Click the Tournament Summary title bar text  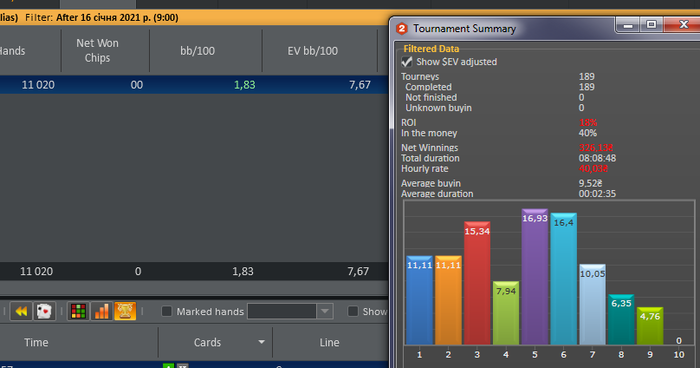point(464,29)
